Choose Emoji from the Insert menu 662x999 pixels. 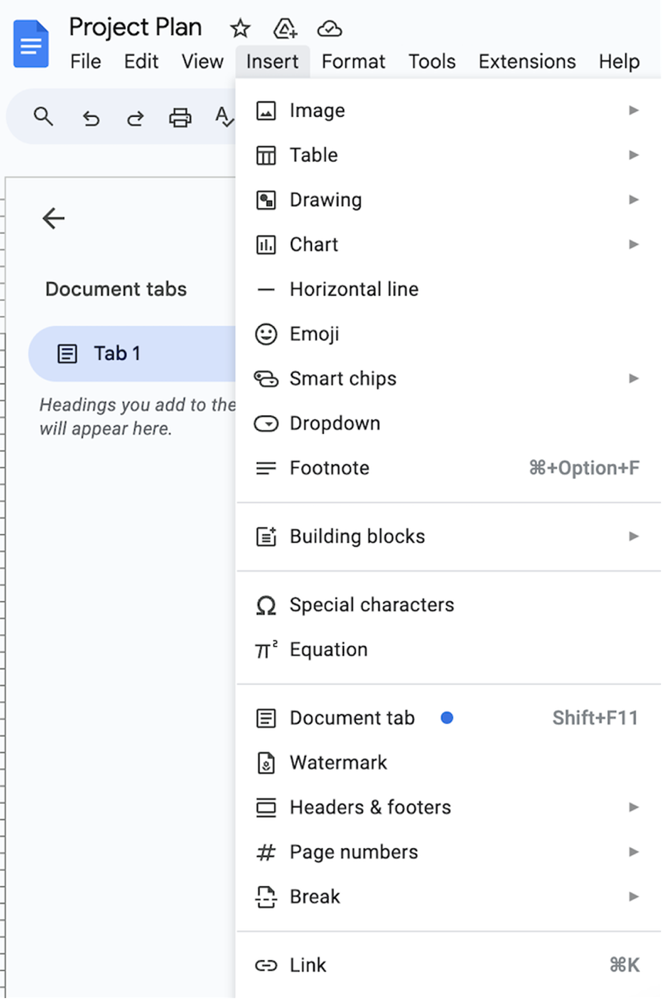448,334
